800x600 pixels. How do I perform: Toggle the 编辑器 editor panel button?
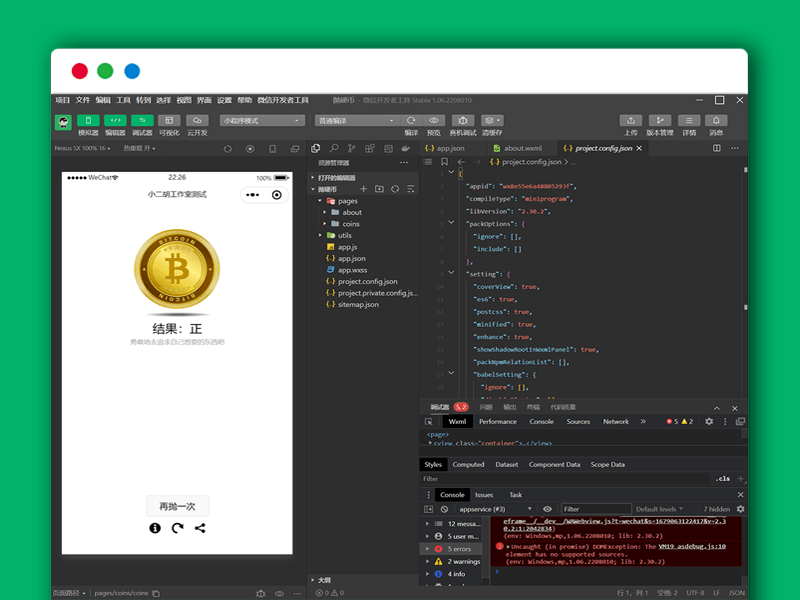pyautogui.click(x=115, y=120)
